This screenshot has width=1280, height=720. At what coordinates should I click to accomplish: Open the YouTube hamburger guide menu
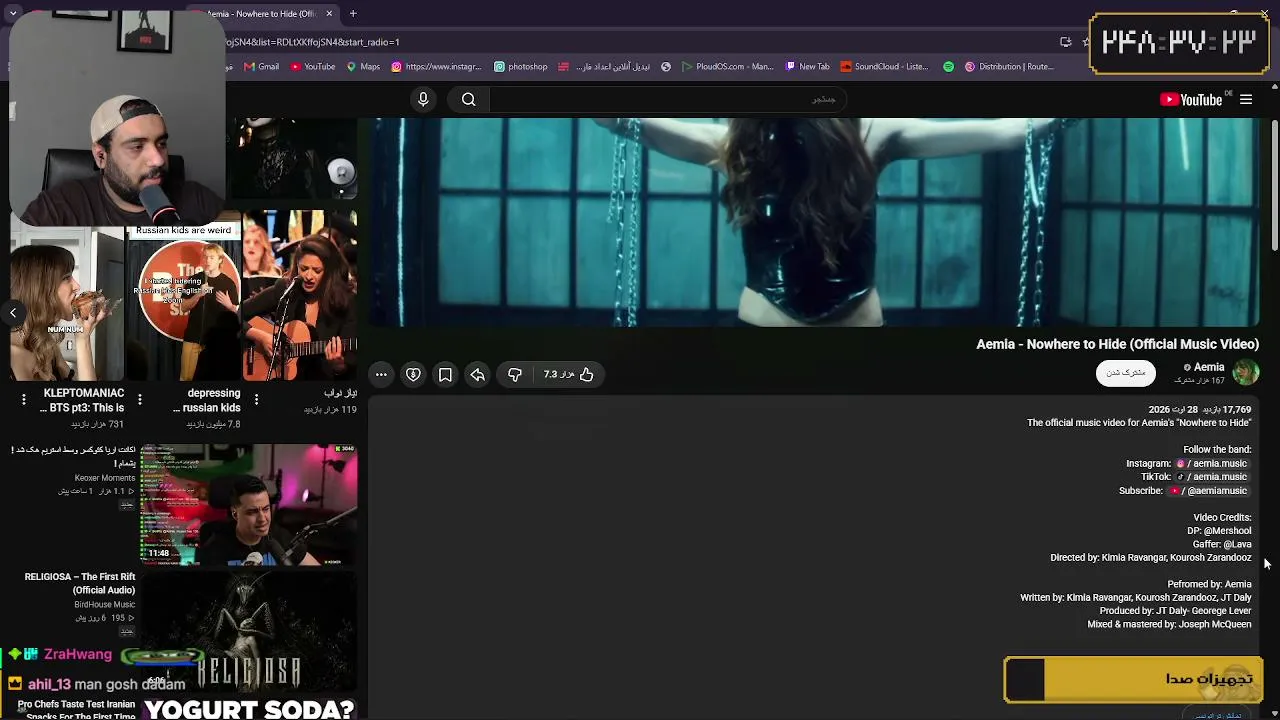coord(1246,99)
